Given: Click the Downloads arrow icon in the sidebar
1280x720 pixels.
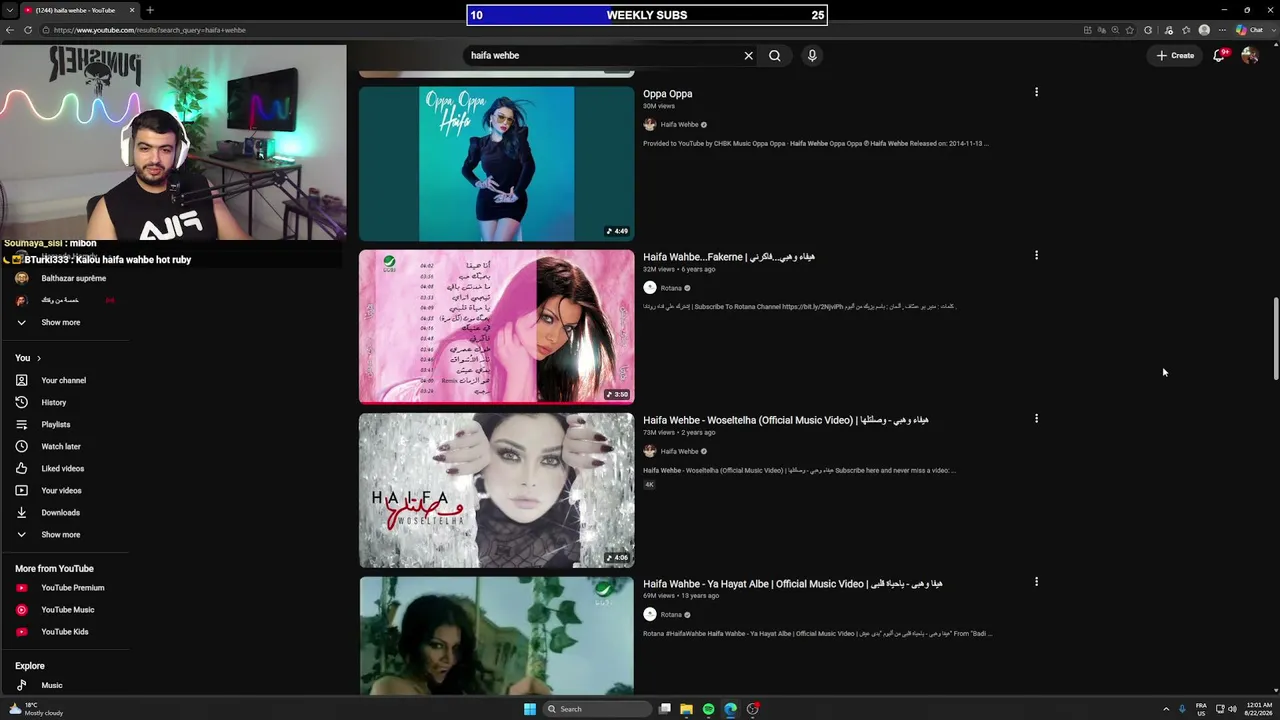Looking at the screenshot, I should [x=21, y=512].
